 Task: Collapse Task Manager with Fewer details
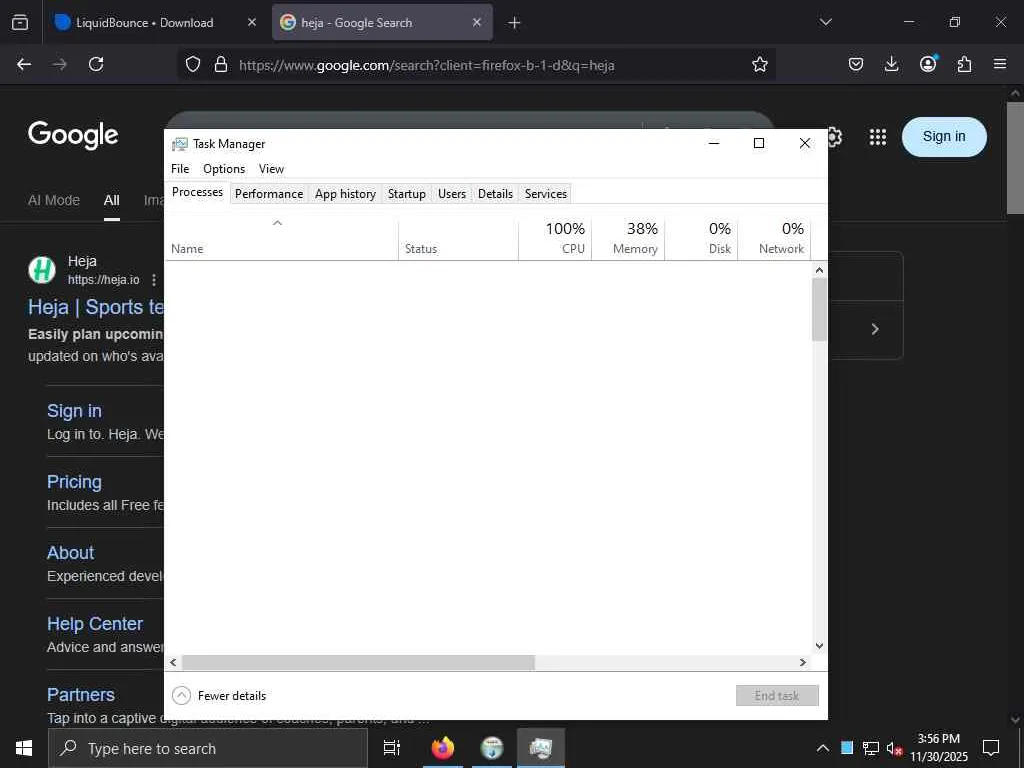pos(219,696)
